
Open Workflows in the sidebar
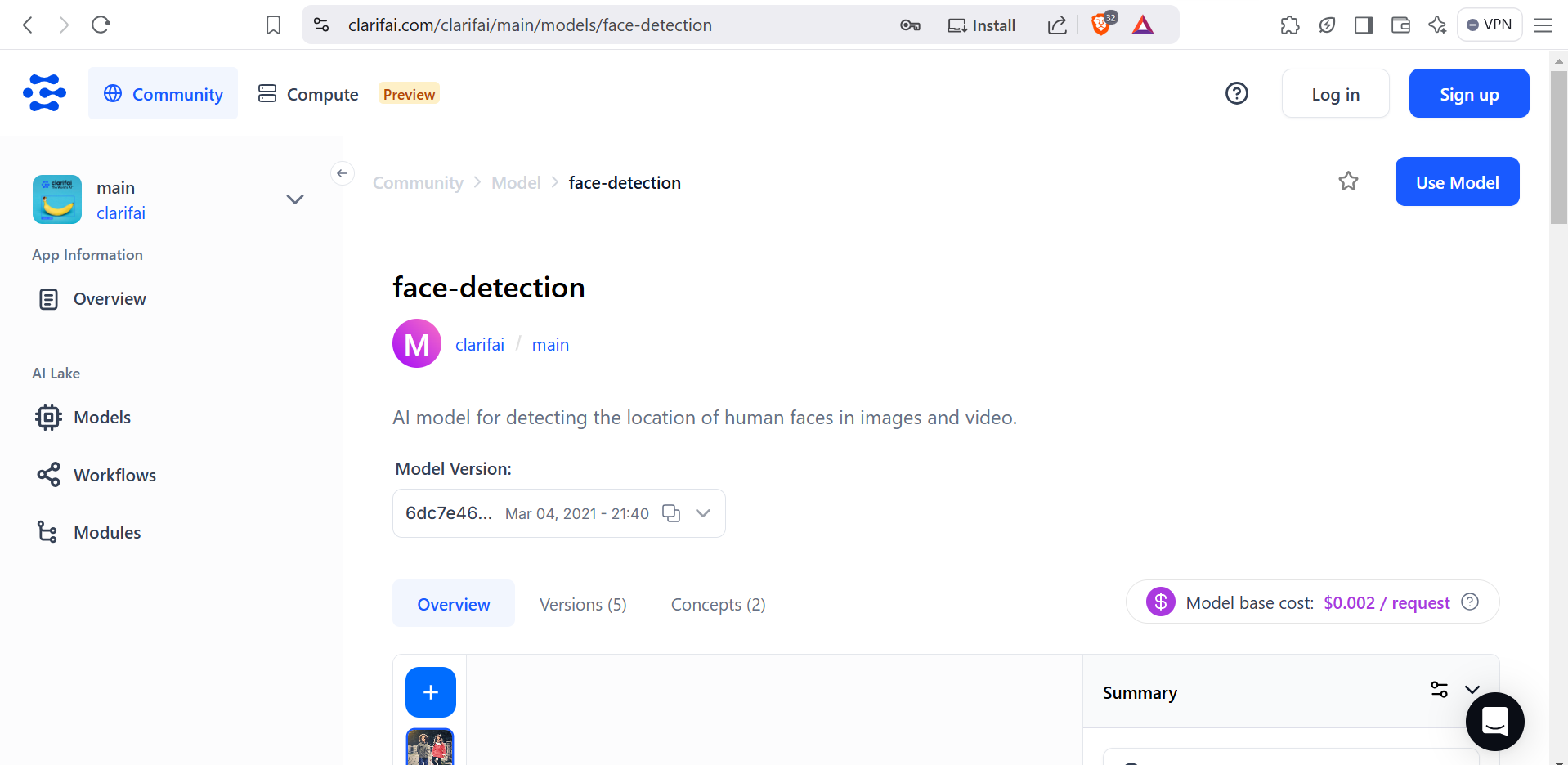point(96,475)
